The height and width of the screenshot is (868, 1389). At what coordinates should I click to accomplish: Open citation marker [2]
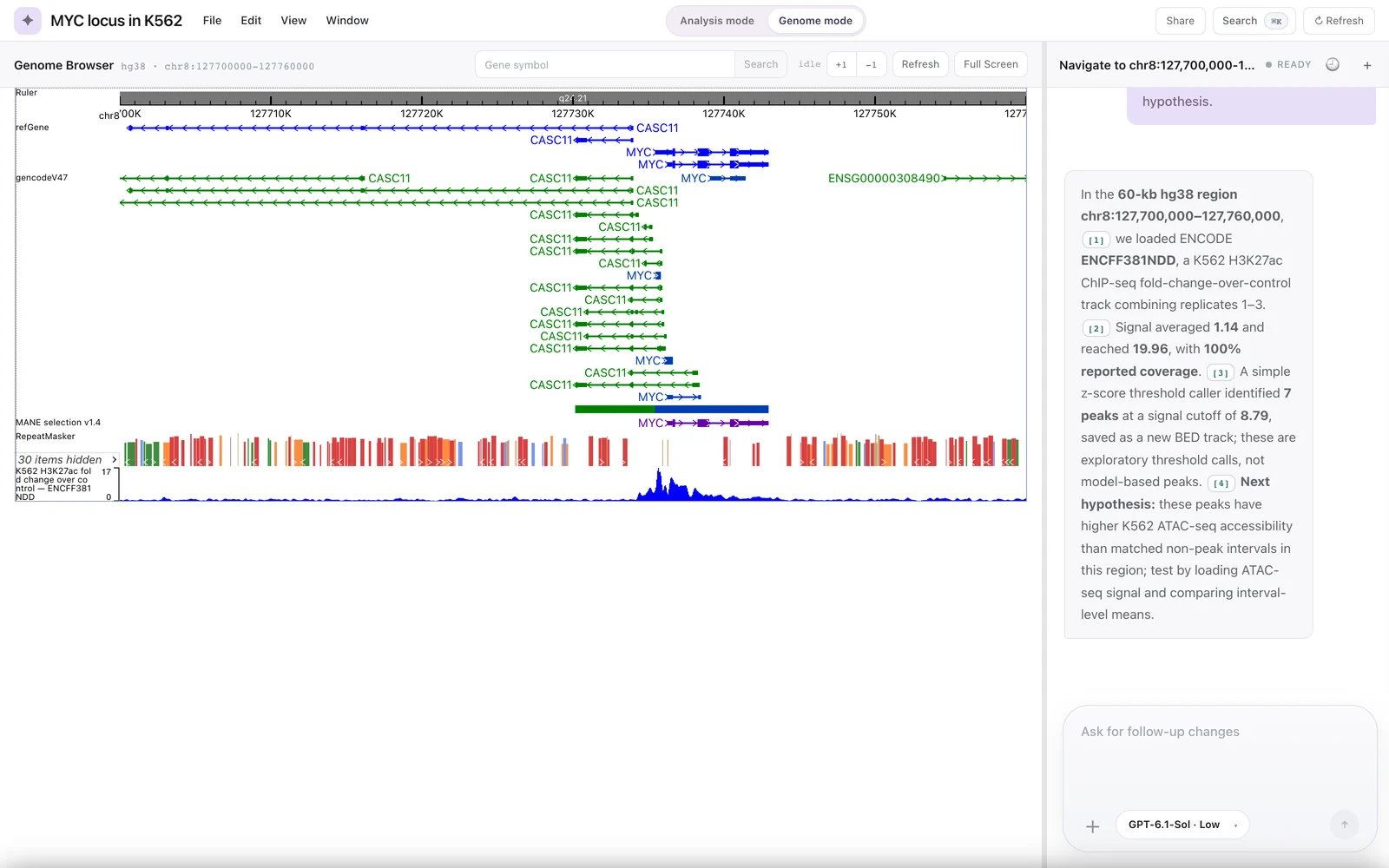click(1096, 328)
